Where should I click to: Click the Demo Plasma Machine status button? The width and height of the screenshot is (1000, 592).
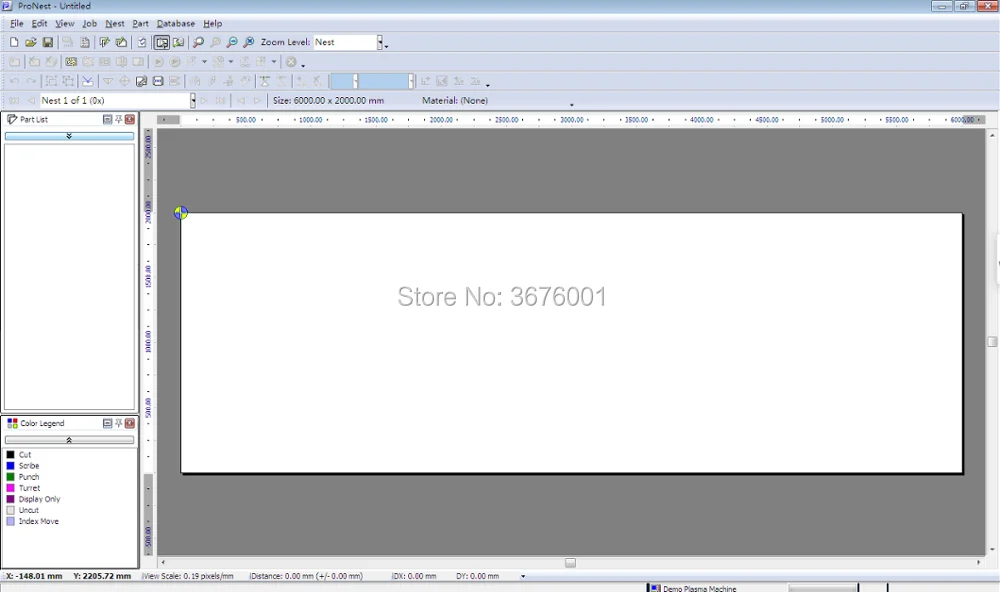click(693, 588)
